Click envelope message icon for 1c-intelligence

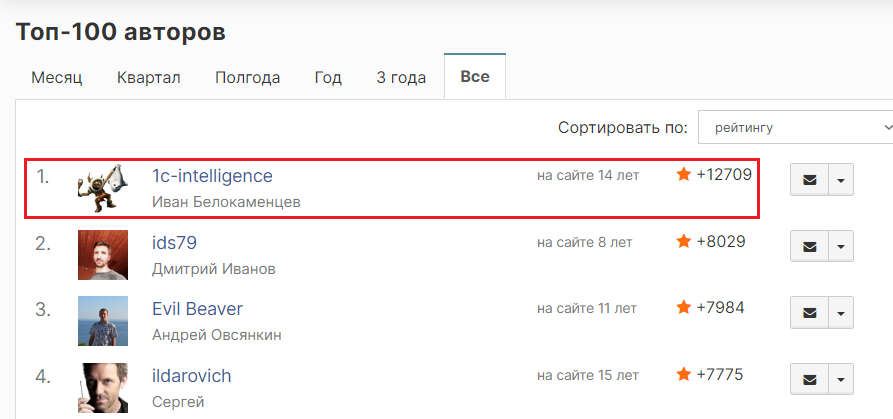809,180
